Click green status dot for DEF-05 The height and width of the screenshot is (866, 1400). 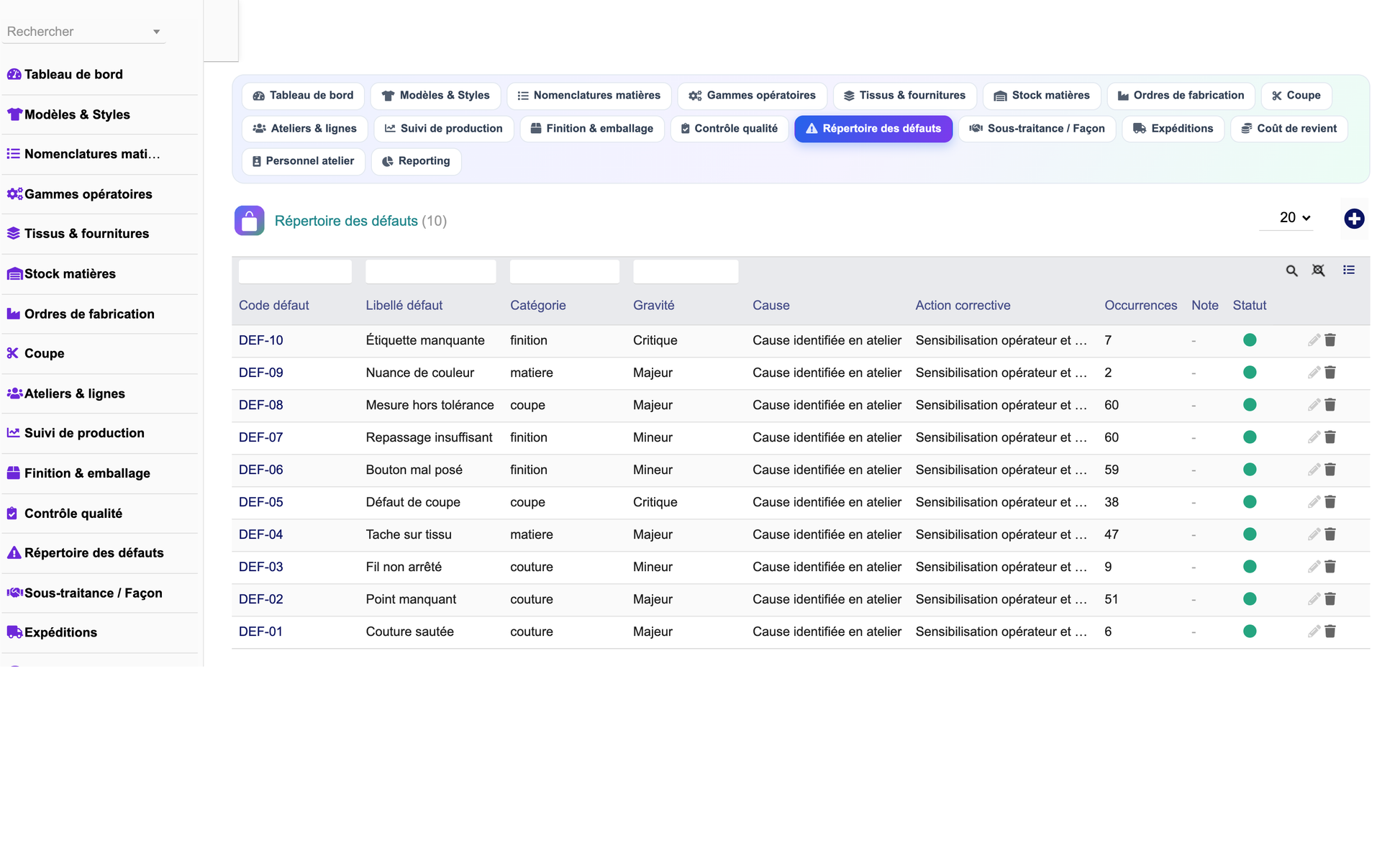point(1250,502)
